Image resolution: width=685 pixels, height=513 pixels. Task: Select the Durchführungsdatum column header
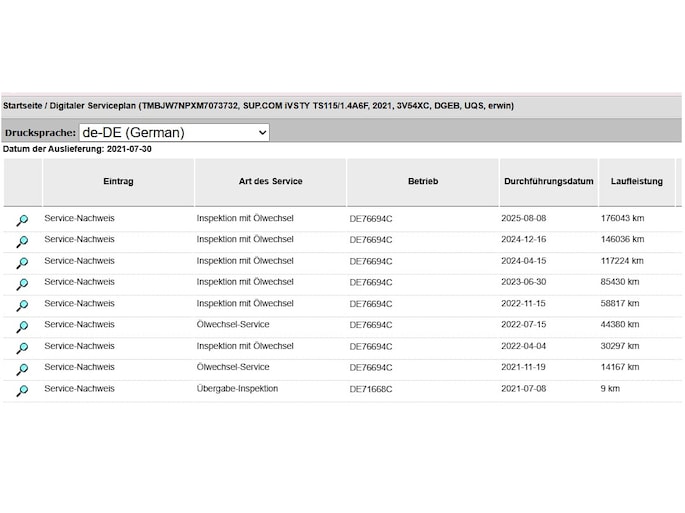coord(548,182)
